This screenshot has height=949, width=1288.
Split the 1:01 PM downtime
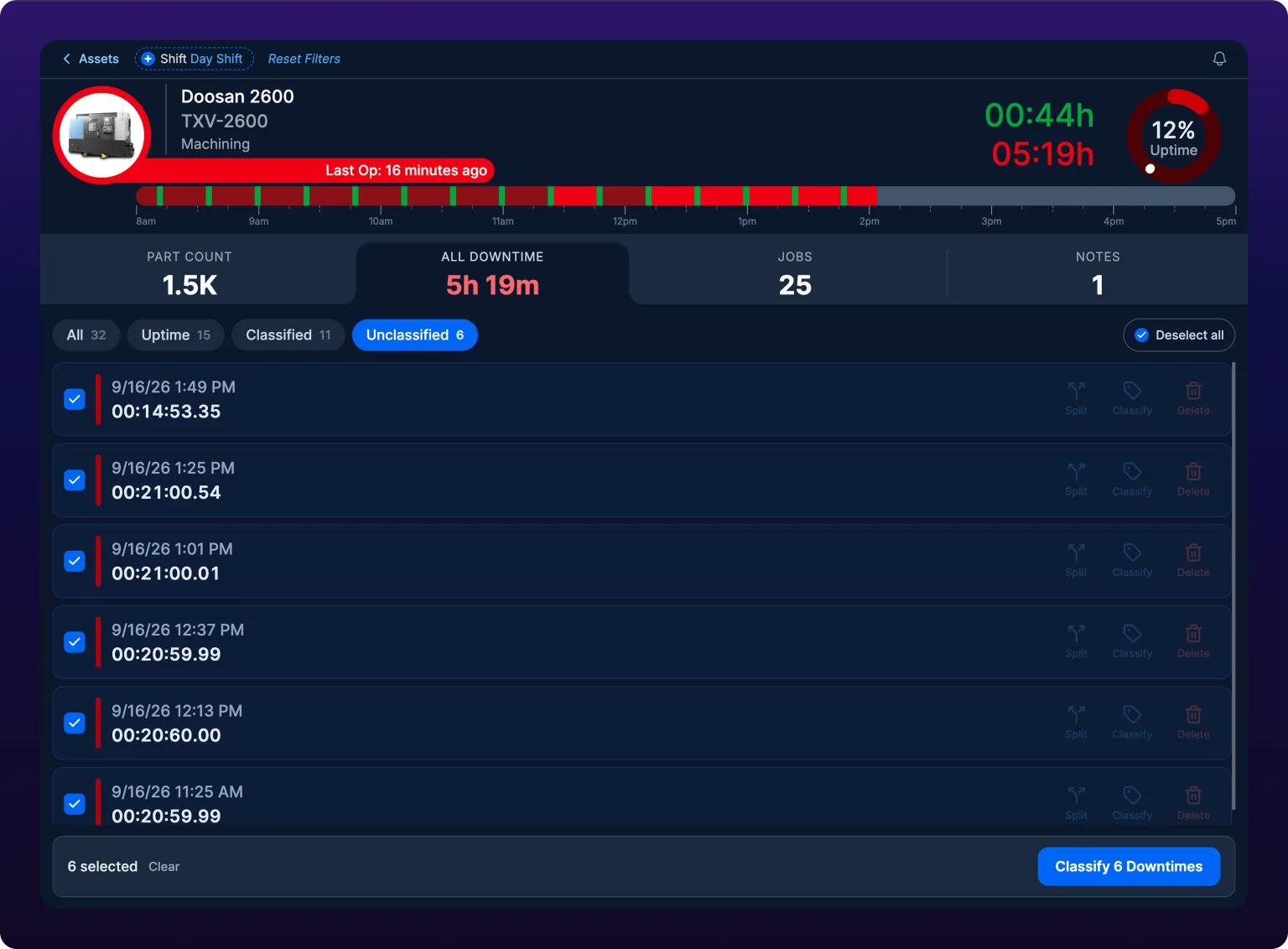[1076, 560]
